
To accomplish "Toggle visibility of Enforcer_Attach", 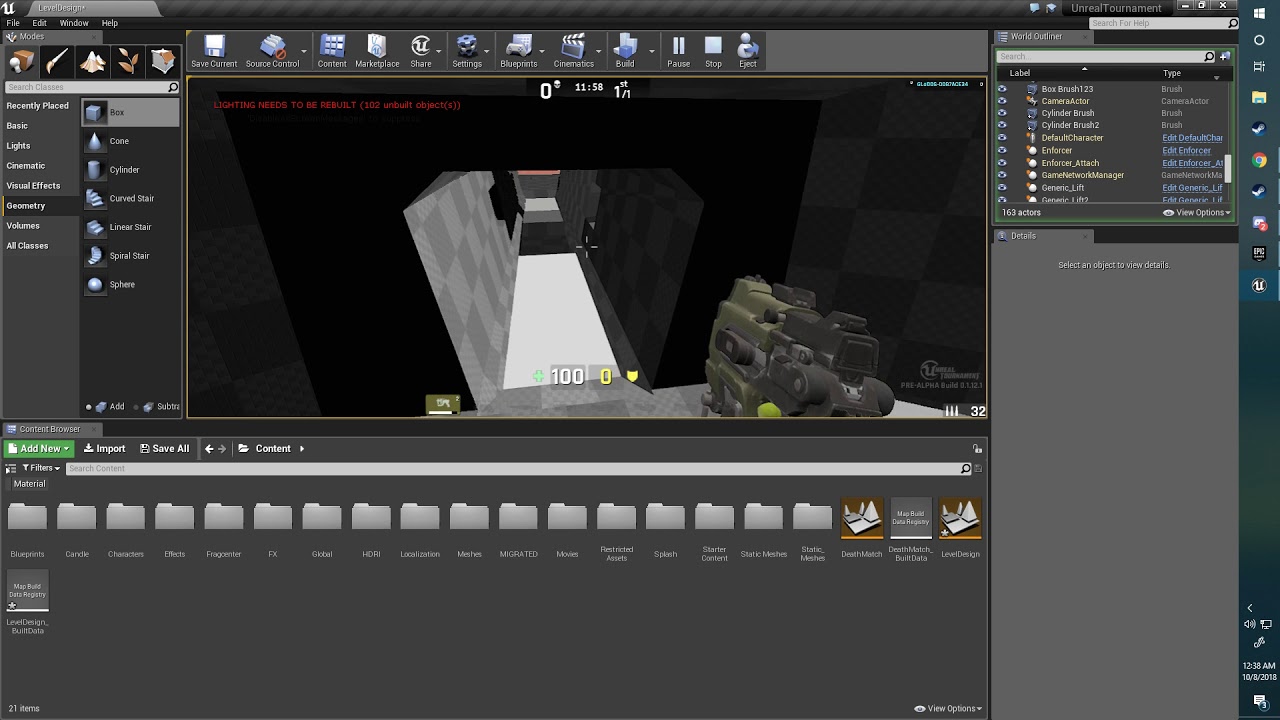I will (x=1002, y=163).
